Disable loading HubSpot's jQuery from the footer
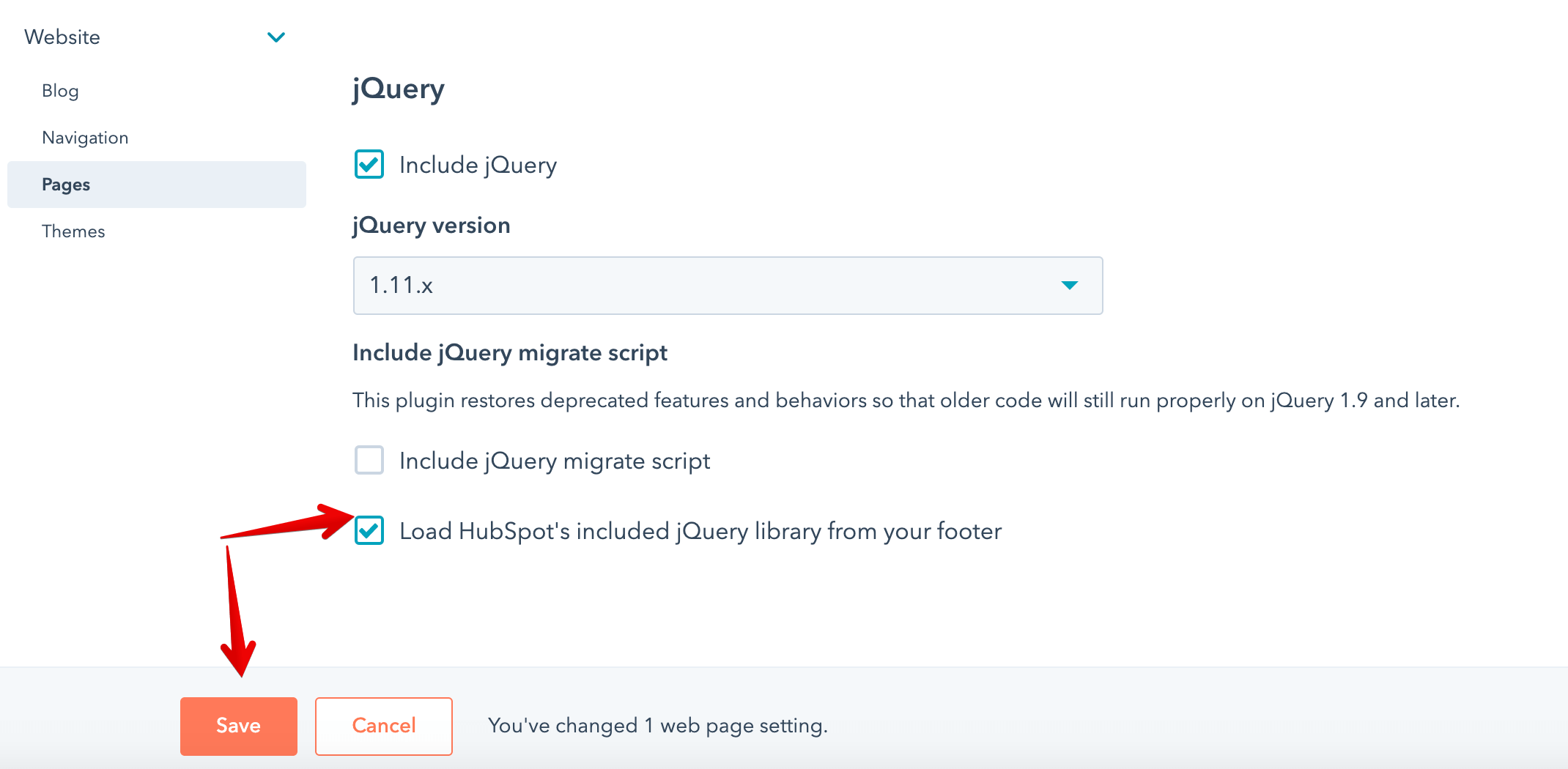 [369, 531]
